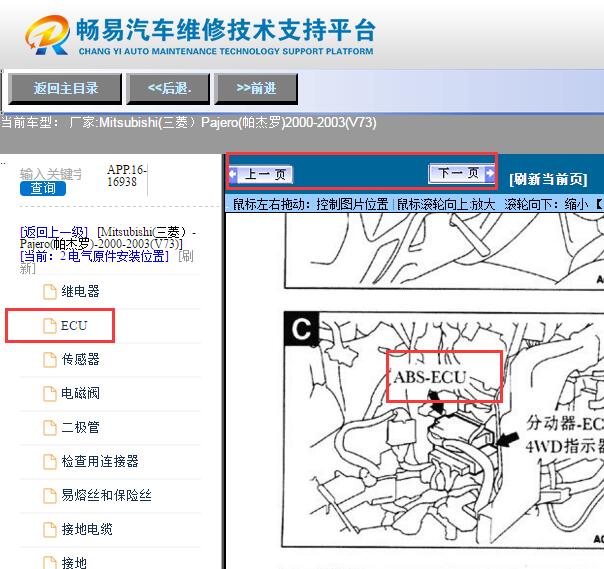
Task: Open the next page with 下一页
Action: click(x=461, y=173)
